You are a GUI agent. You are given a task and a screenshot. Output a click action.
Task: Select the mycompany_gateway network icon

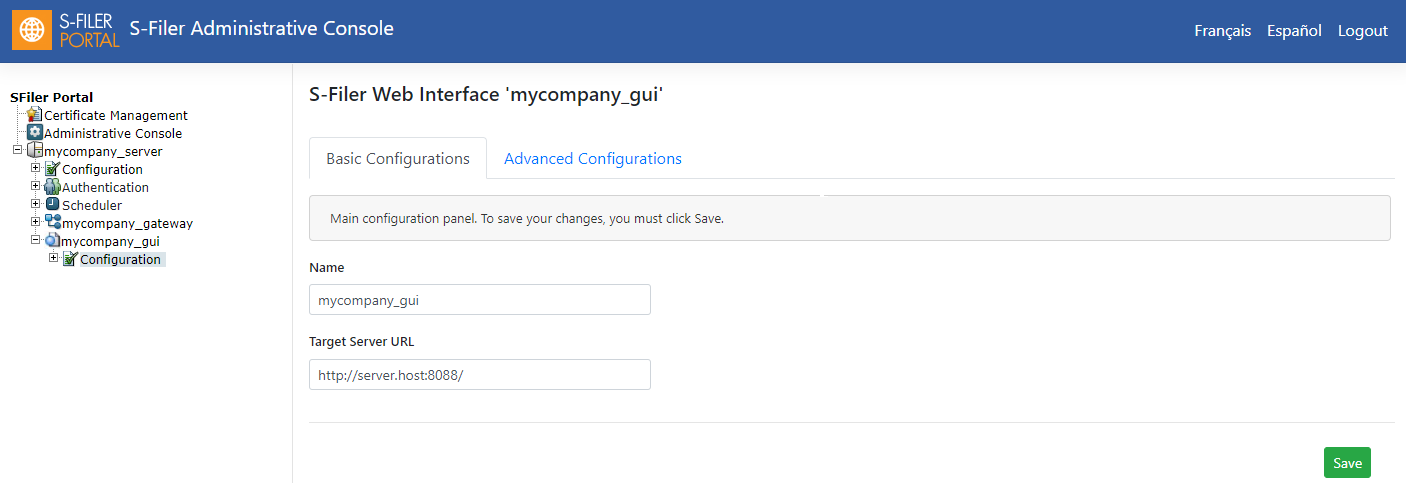click(x=53, y=223)
